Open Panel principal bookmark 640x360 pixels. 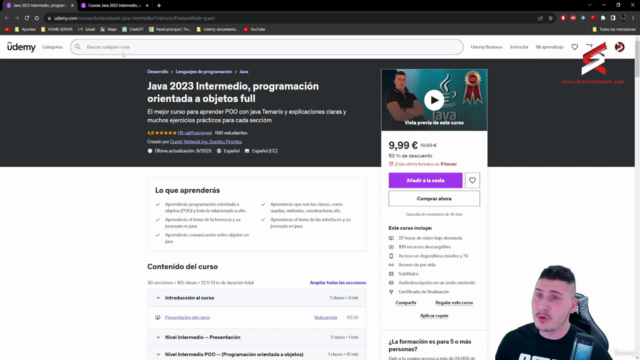pos(170,29)
